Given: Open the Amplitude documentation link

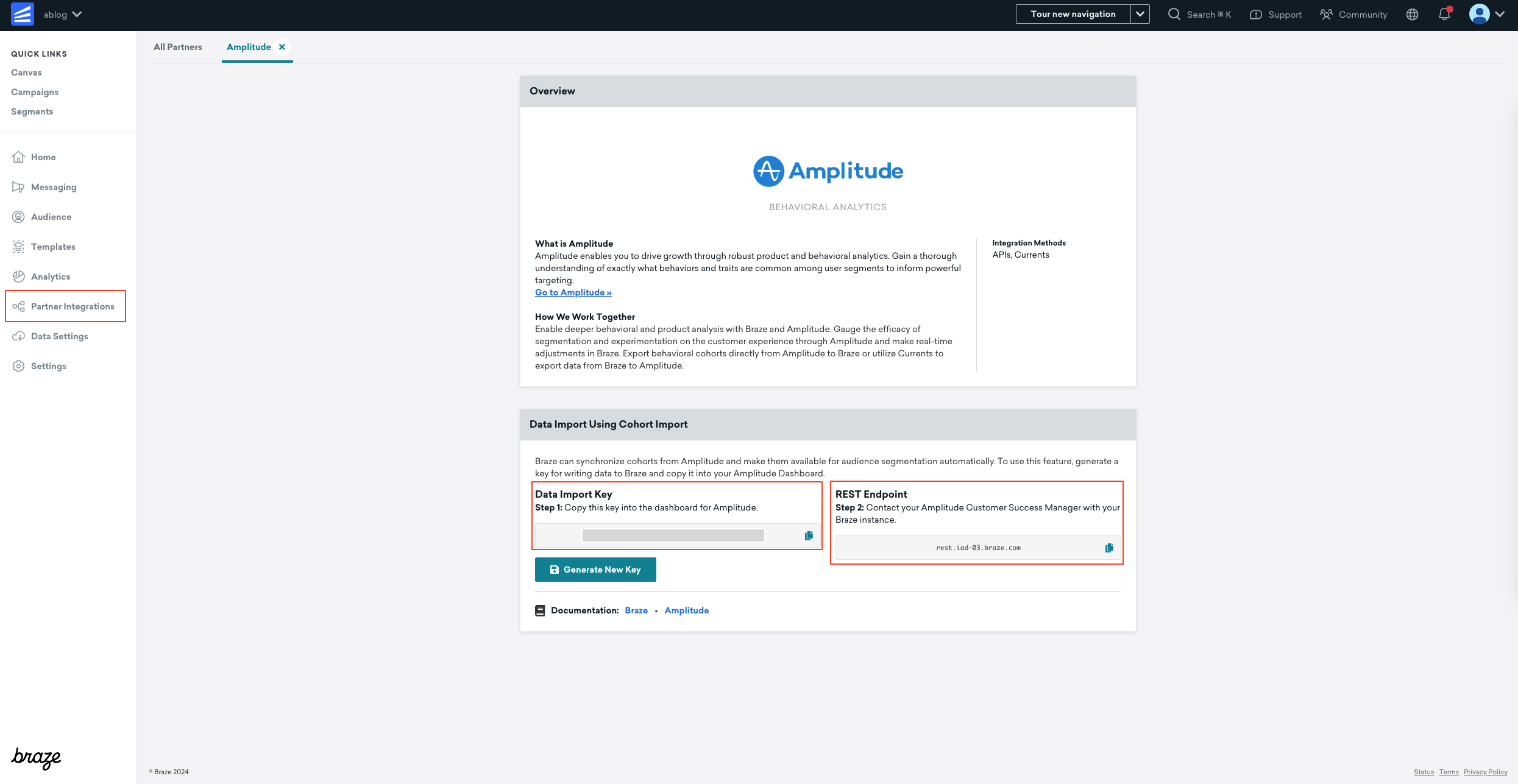Looking at the screenshot, I should tap(686, 610).
